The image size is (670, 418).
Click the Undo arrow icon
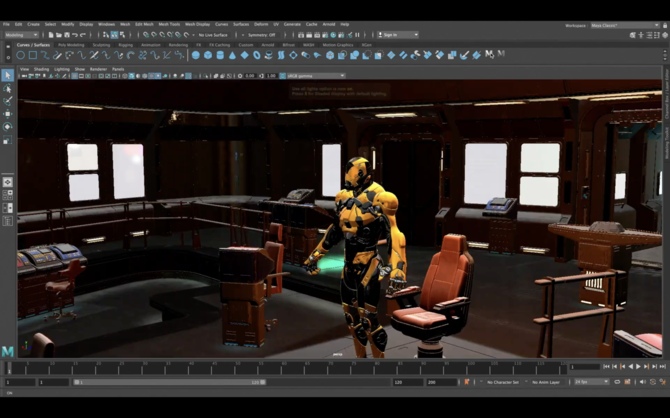tap(75, 35)
